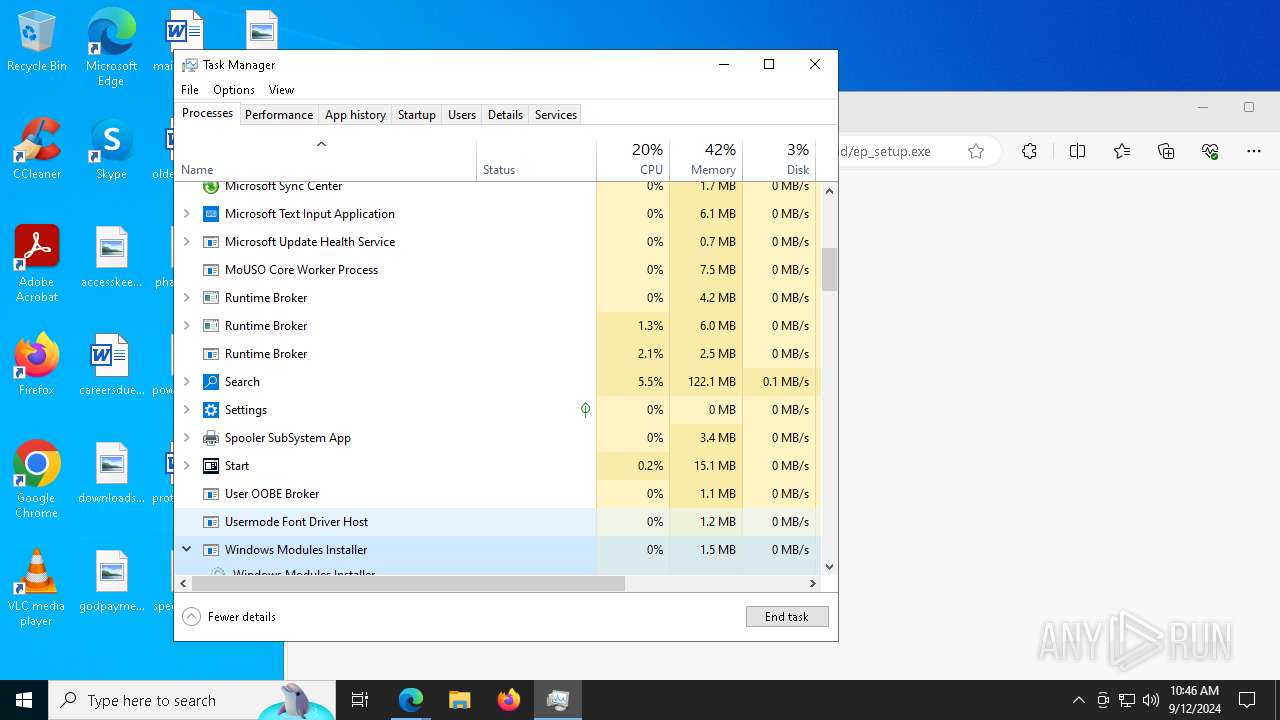
Task: Click the Task View taskbar button
Action: click(x=360, y=700)
